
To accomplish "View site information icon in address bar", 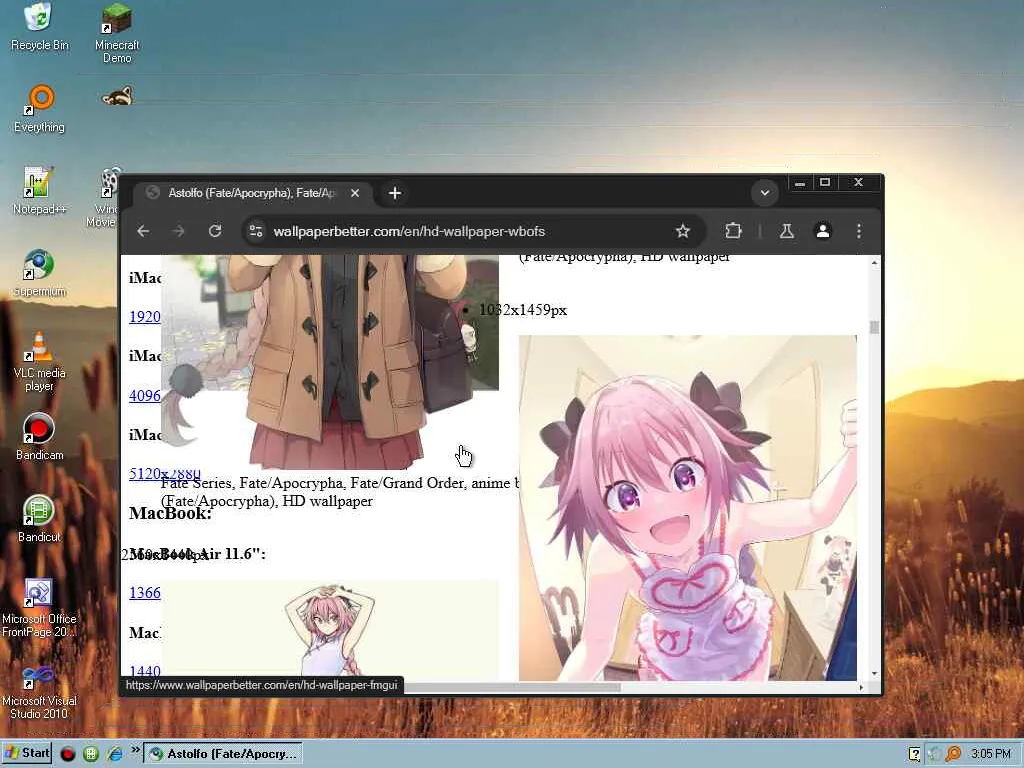I will pos(256,231).
